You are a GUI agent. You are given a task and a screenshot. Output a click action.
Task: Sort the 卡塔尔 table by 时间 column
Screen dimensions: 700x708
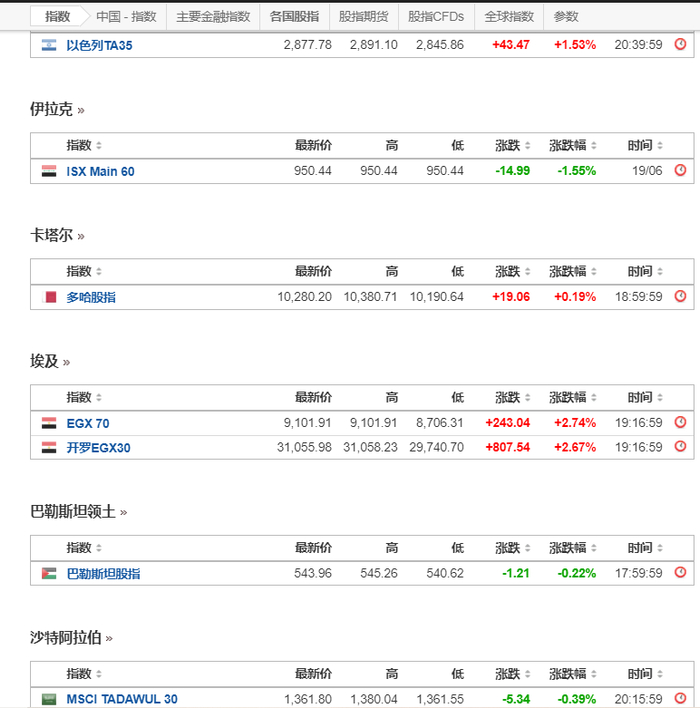(645, 271)
